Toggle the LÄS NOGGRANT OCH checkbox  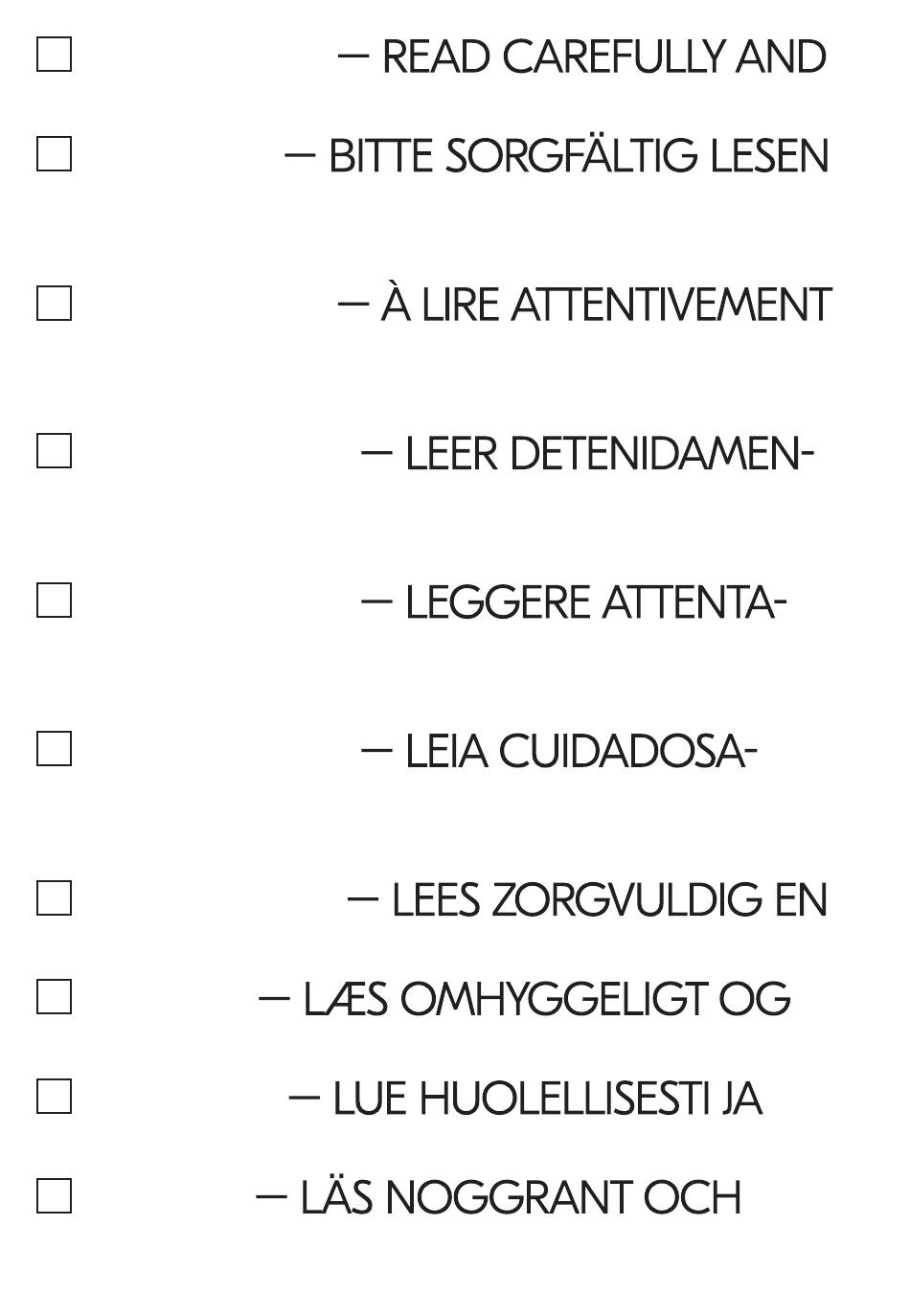54,1196
